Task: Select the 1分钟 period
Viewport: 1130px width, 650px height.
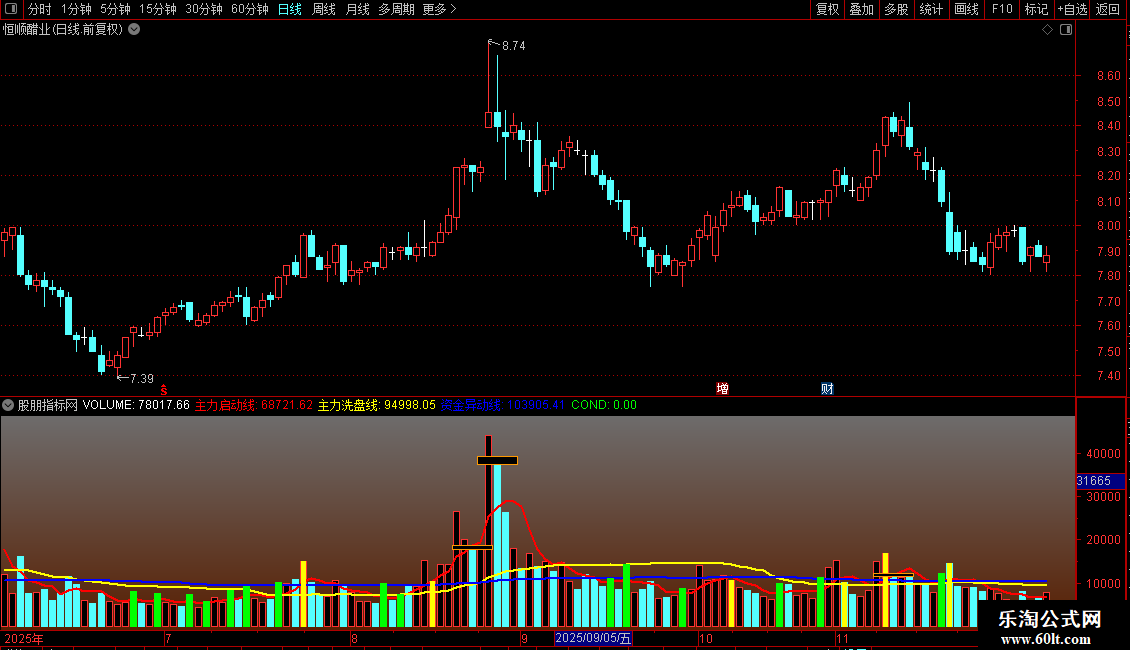Action: click(x=76, y=9)
